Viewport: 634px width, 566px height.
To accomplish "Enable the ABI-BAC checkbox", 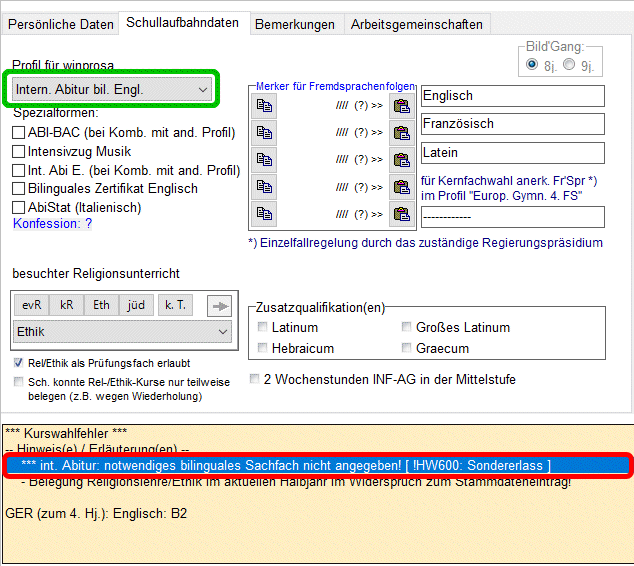I will point(19,133).
